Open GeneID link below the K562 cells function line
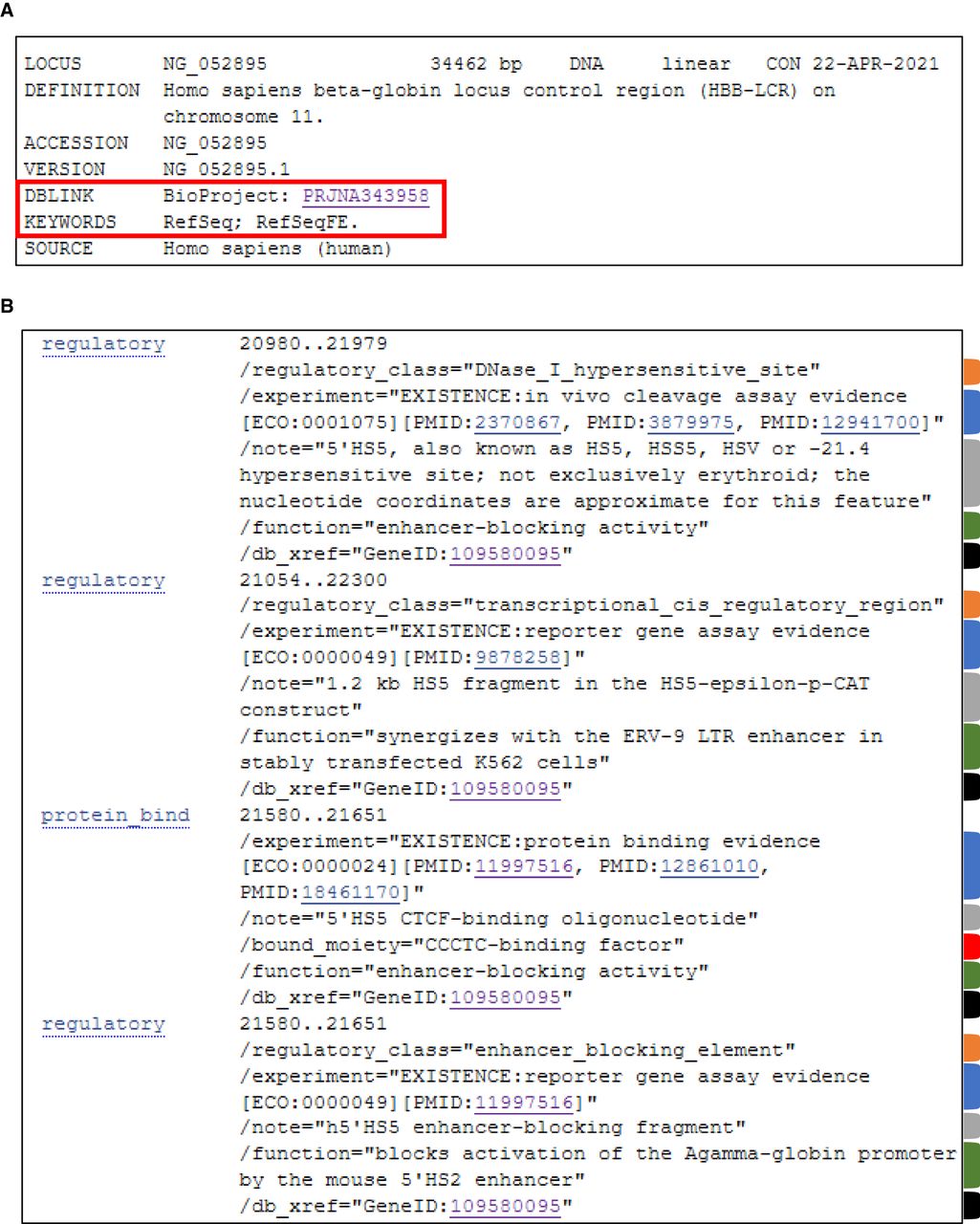Image resolution: width=980 pixels, height=1224 pixels. coord(505,789)
